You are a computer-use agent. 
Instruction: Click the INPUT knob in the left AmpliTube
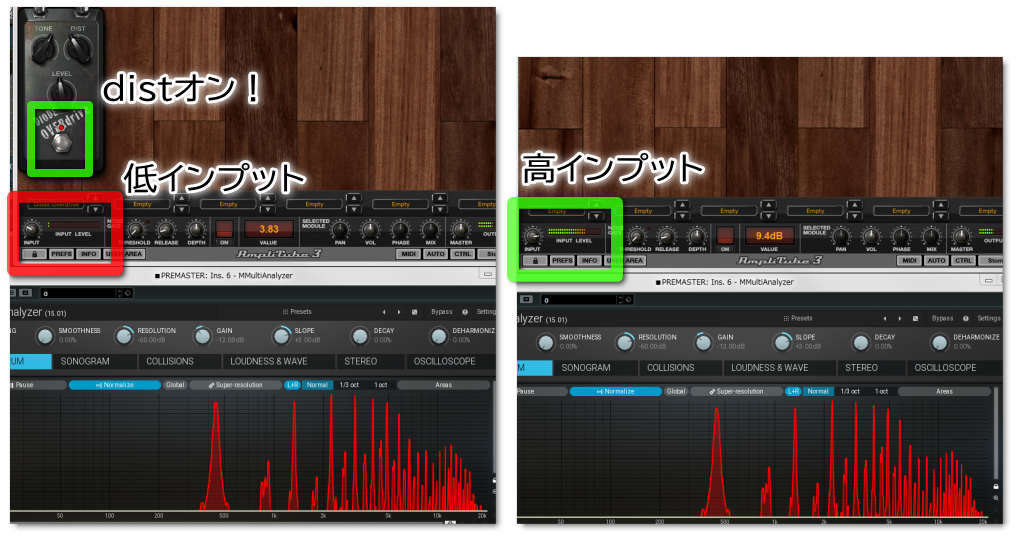(31, 229)
